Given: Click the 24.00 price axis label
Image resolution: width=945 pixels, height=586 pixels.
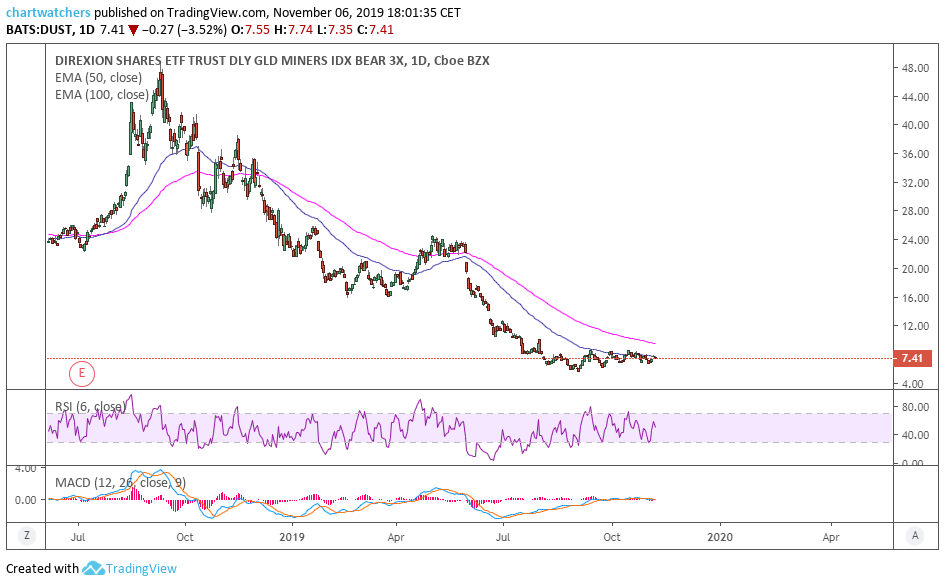Looking at the screenshot, I should [x=915, y=240].
